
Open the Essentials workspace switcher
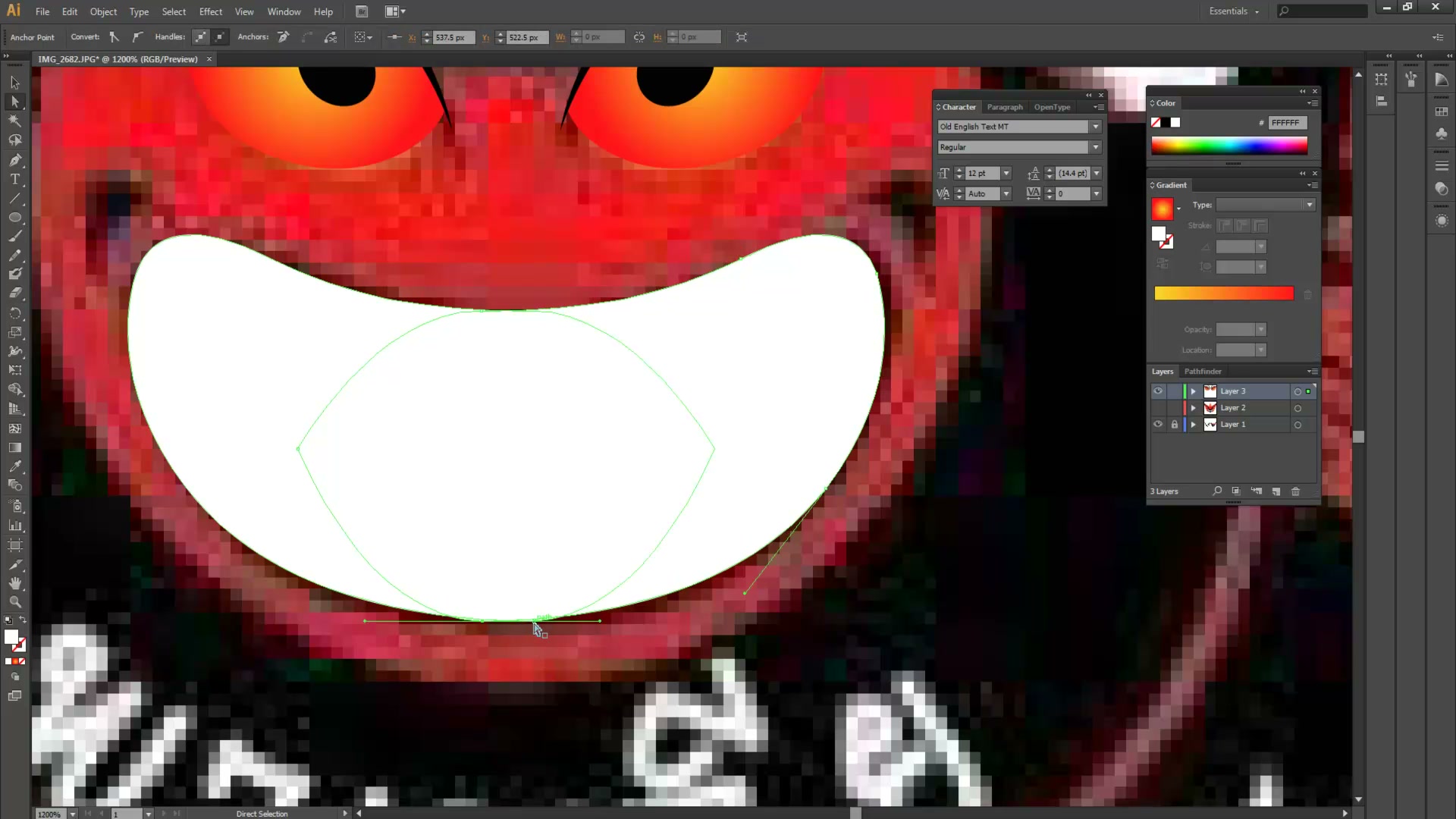(1234, 11)
